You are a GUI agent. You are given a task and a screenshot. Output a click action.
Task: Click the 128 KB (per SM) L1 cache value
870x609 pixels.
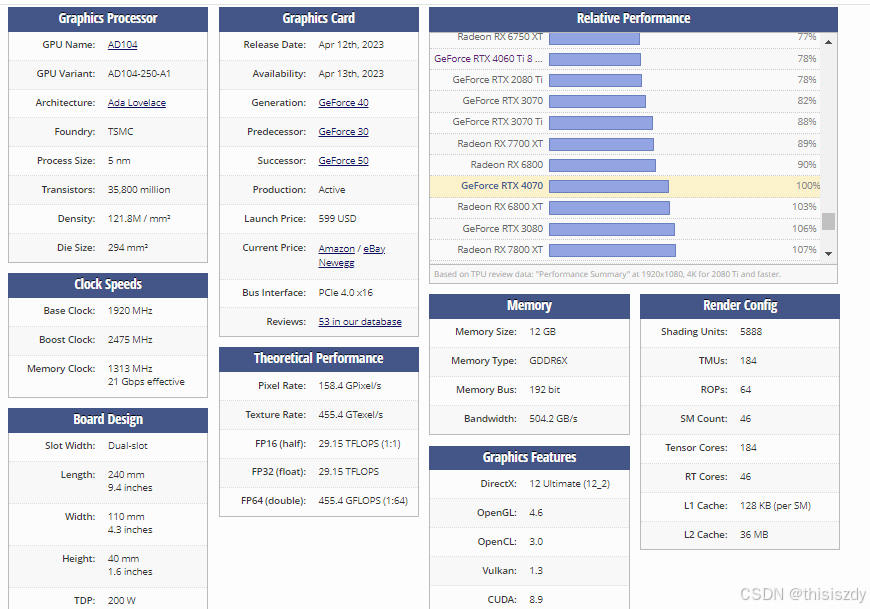pos(775,506)
